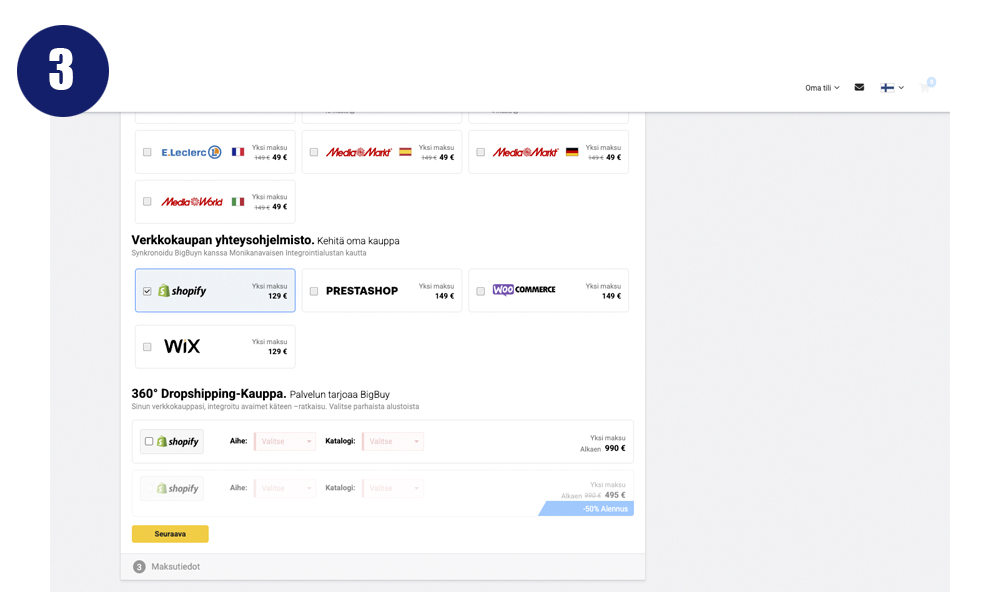Open the mail envelope icon in header
Screen dimensions: 1000x615
(x=859, y=87)
